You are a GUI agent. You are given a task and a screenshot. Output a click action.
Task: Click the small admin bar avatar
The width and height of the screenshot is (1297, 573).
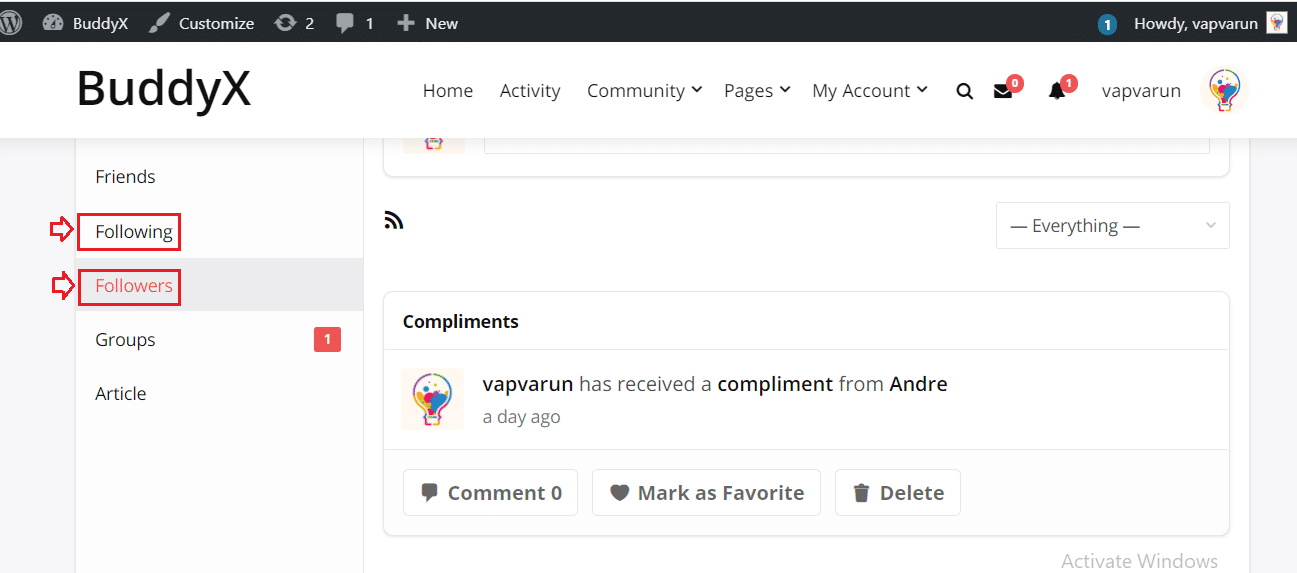[x=1277, y=23]
